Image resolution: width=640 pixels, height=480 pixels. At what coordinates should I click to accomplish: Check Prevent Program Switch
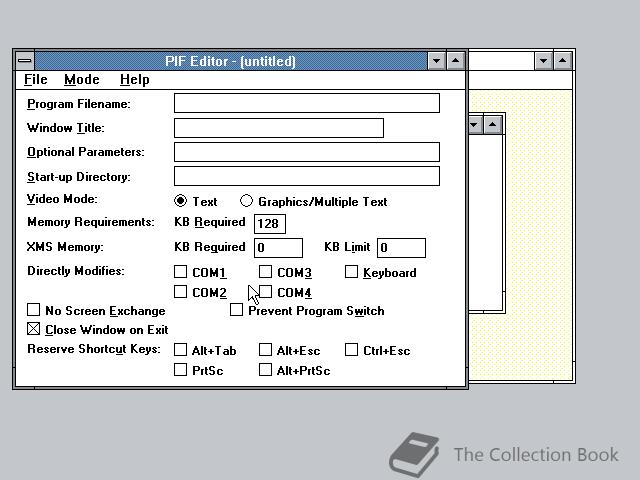pyautogui.click(x=236, y=310)
